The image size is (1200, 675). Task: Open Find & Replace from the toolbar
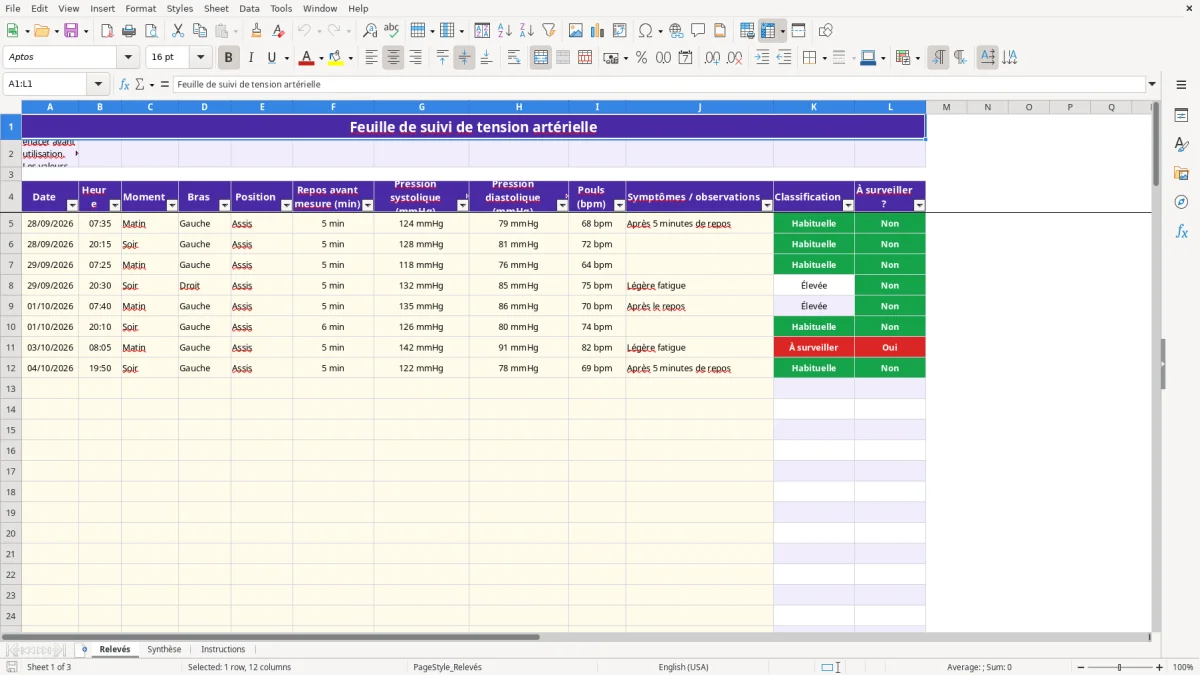[370, 31]
